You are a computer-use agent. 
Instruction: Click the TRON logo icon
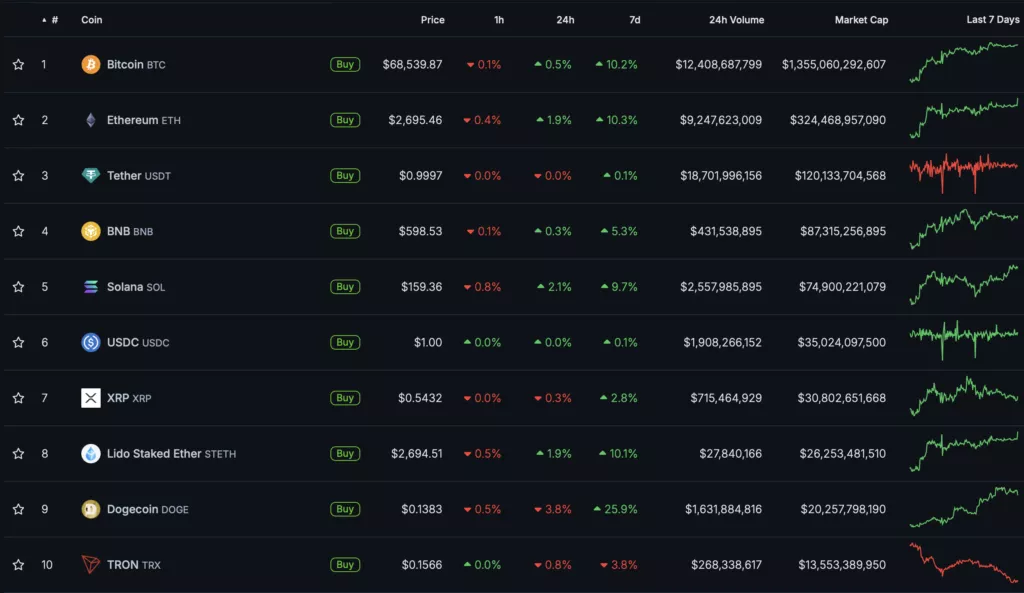[x=91, y=564]
